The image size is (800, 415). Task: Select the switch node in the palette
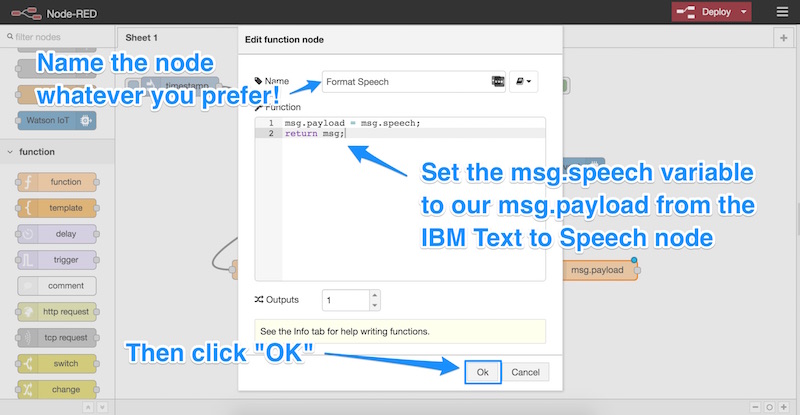tap(57, 363)
